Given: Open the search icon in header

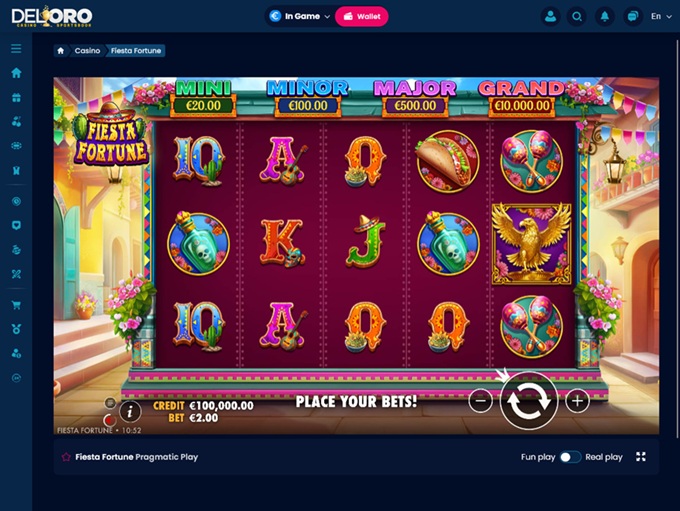Looking at the screenshot, I should click(x=577, y=16).
